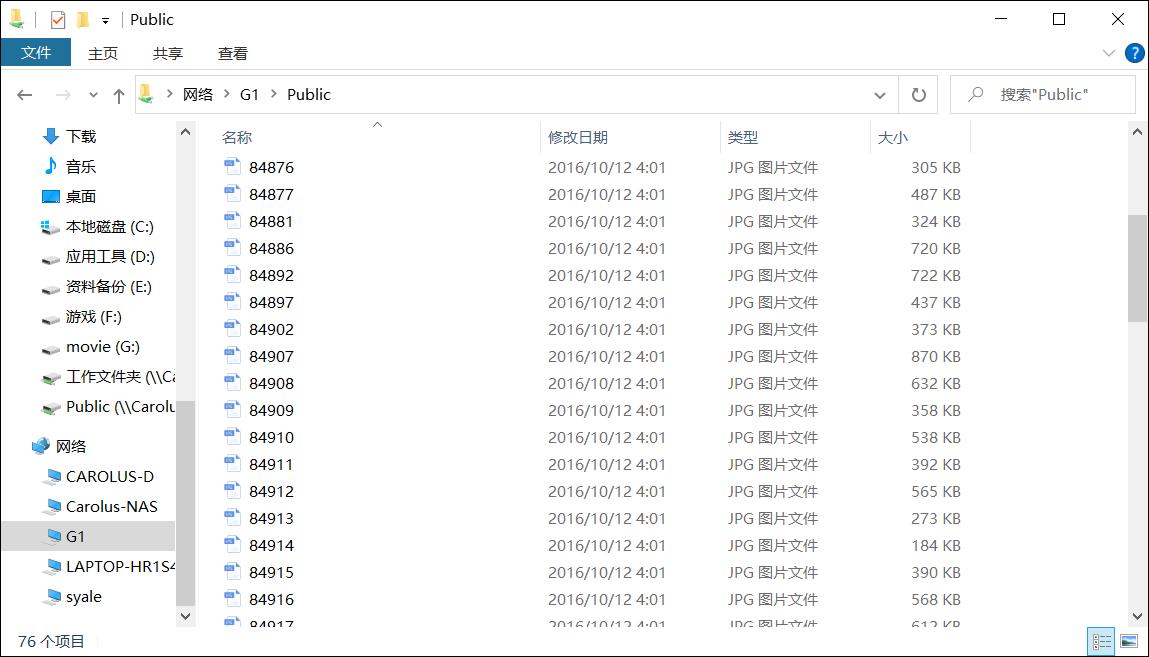Click Public in the address breadcrumb
Image resolution: width=1149 pixels, height=657 pixels.
point(309,94)
